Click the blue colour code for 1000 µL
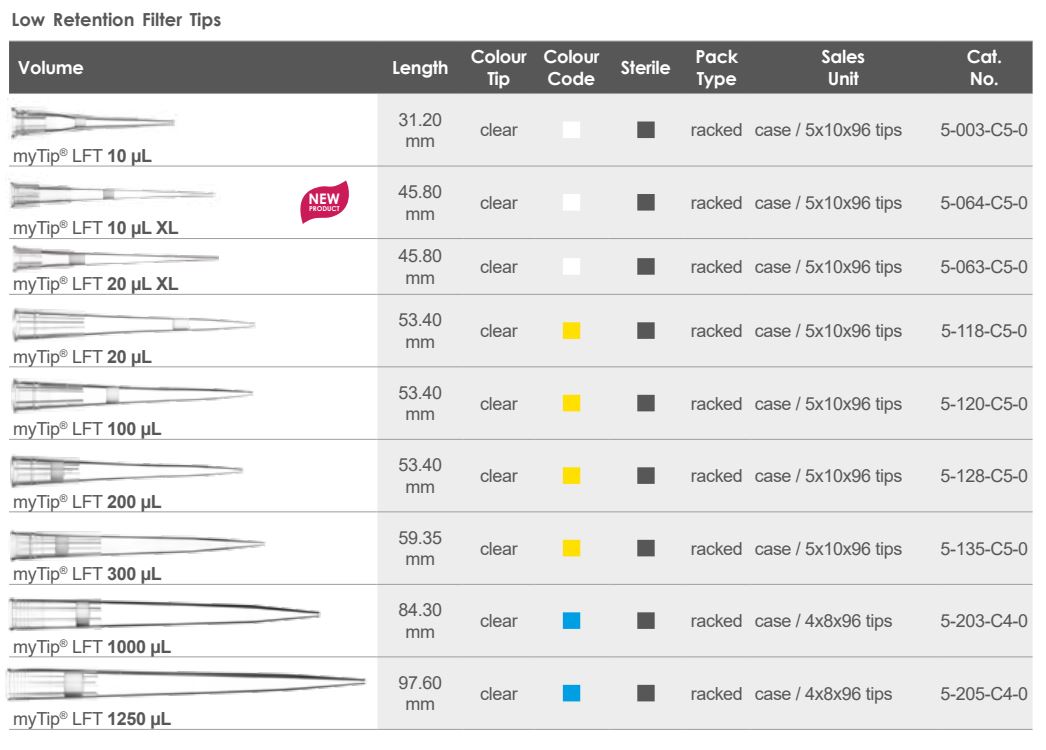 [x=572, y=621]
